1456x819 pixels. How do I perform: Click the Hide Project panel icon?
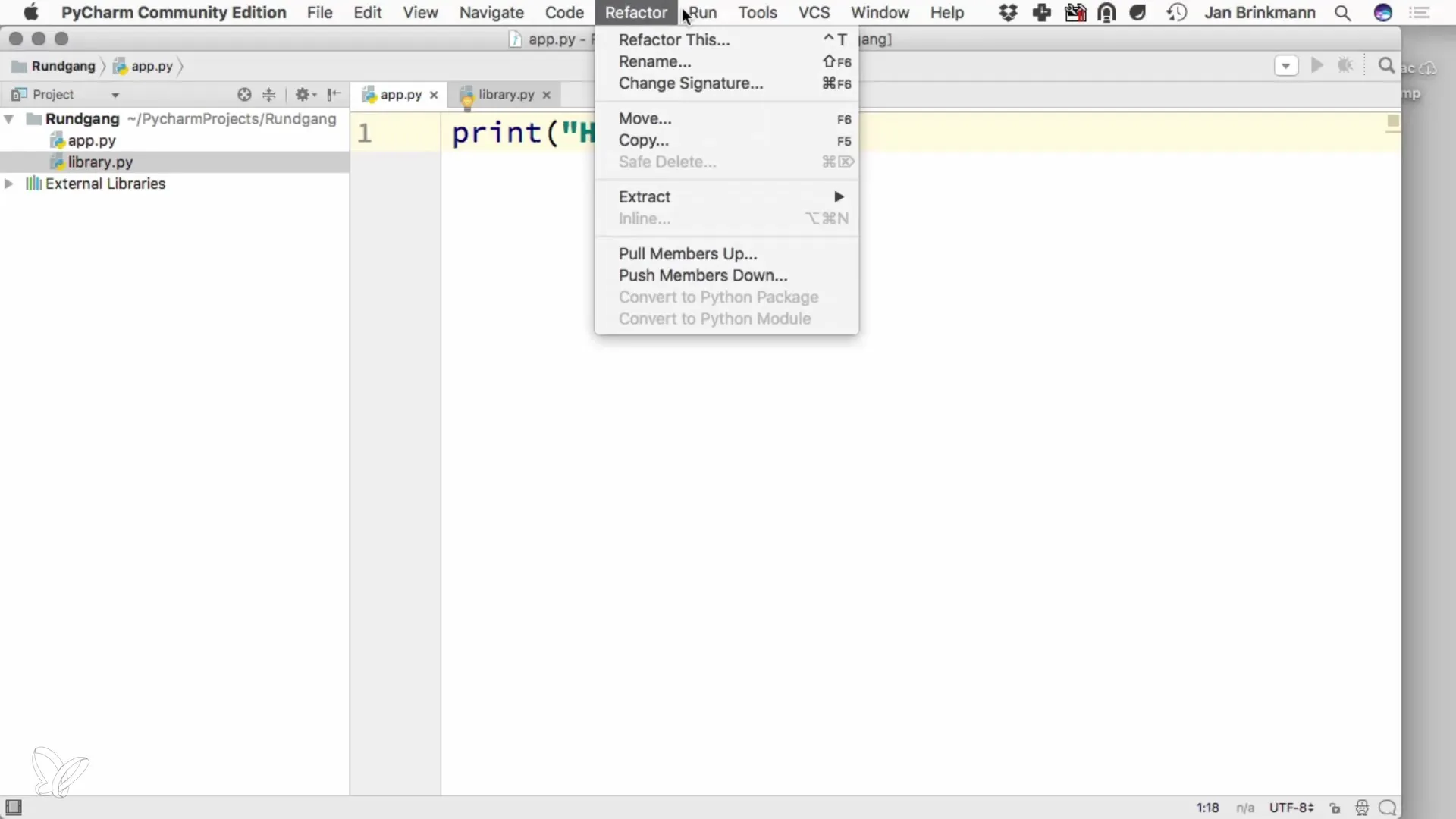[x=334, y=95]
